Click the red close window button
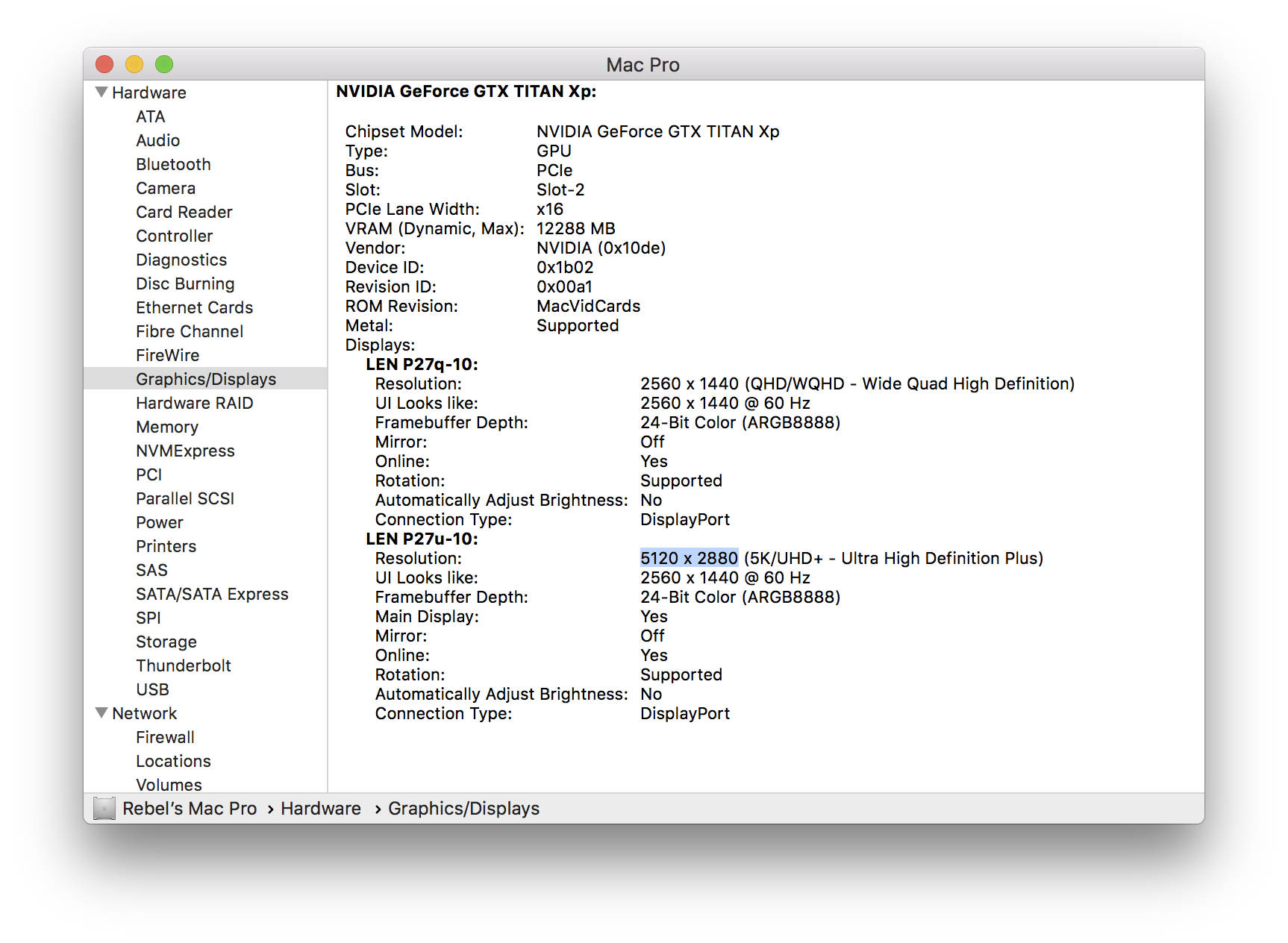The width and height of the screenshot is (1288, 943). pos(104,64)
